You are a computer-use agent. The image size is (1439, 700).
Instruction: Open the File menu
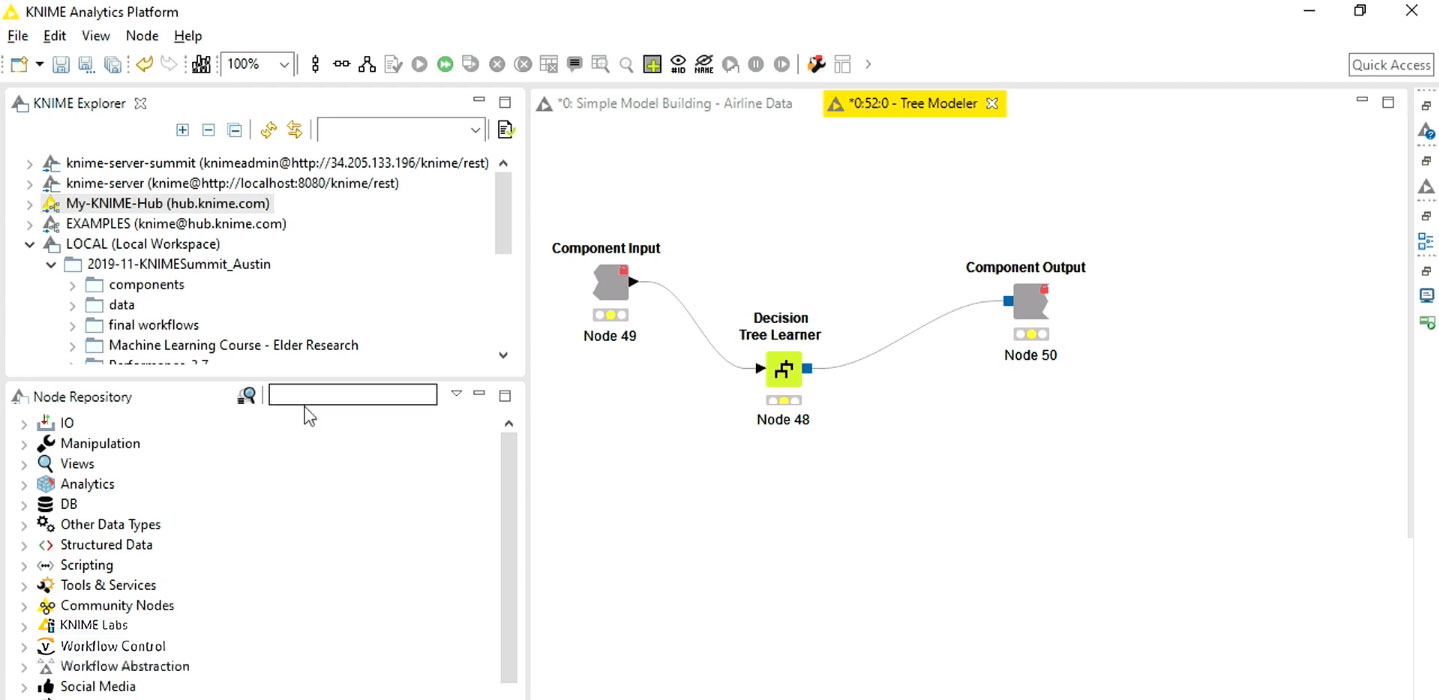18,36
